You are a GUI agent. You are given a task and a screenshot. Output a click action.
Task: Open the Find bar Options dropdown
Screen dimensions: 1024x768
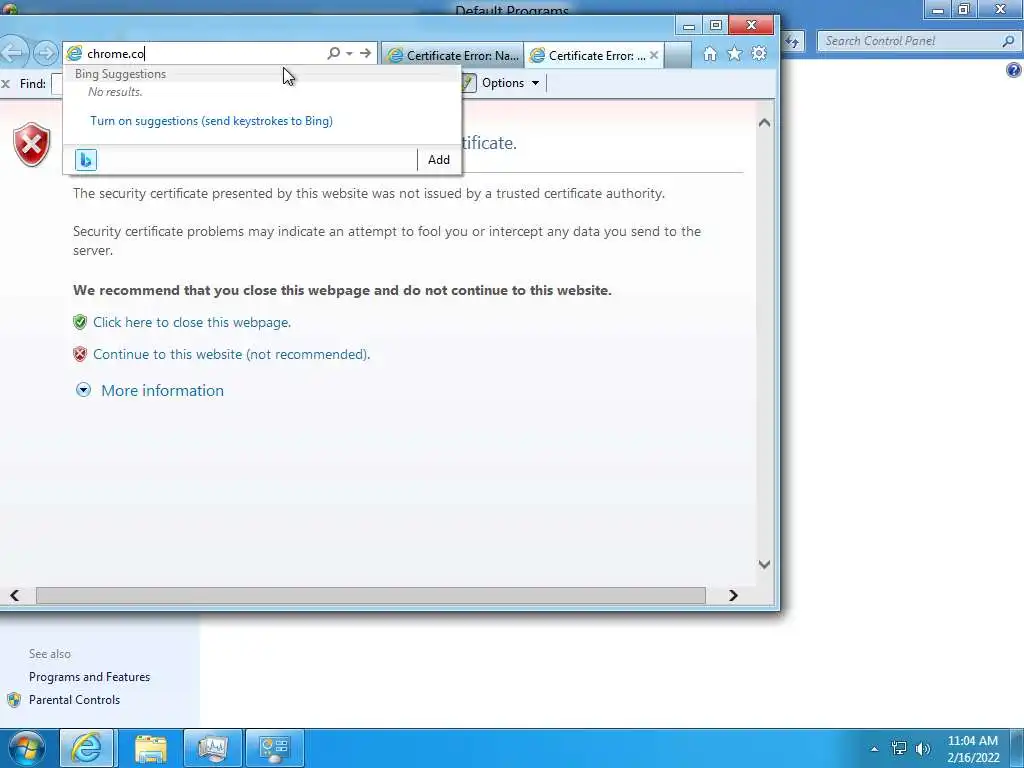[511, 83]
